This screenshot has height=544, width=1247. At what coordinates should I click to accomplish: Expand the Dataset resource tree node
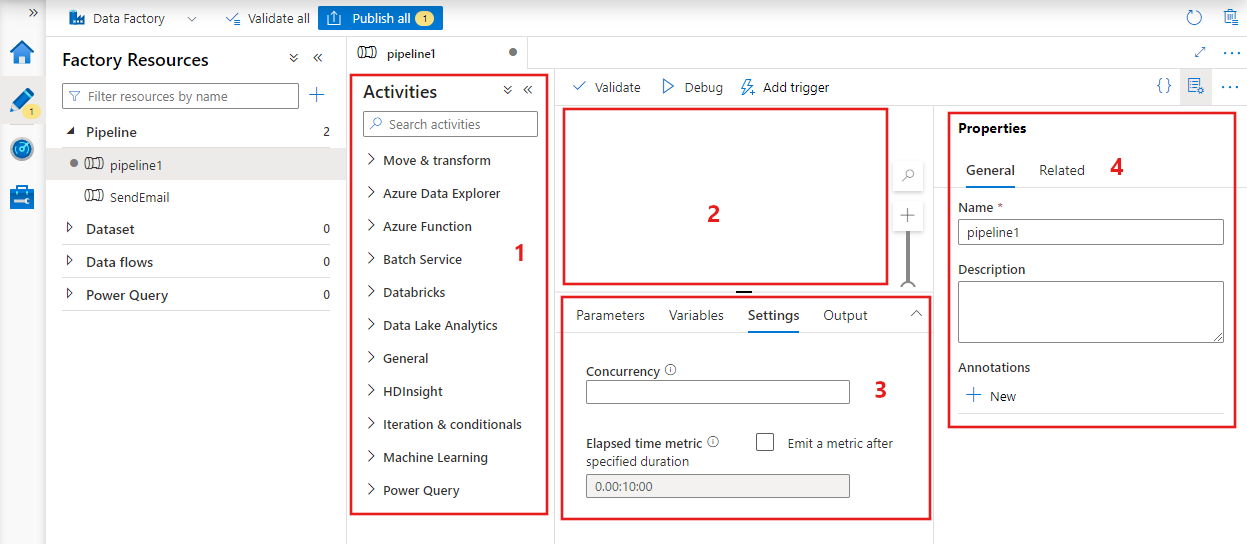click(x=69, y=229)
